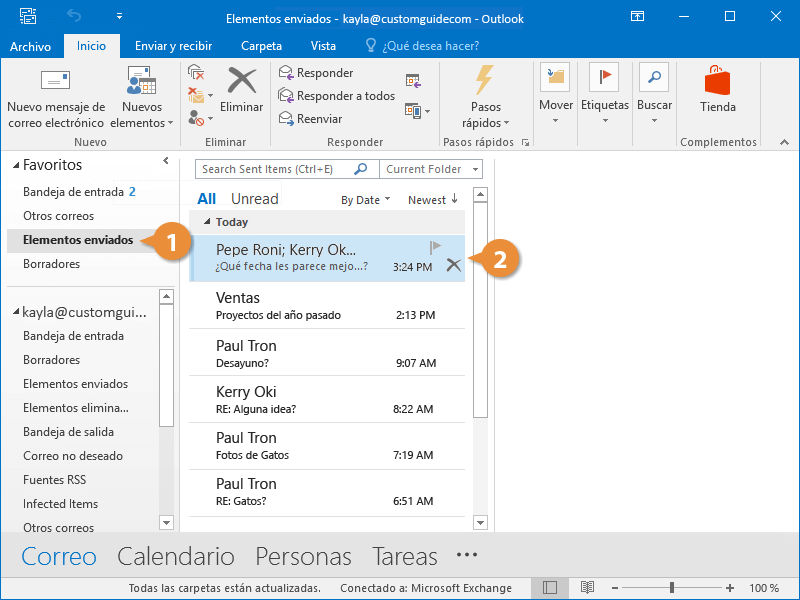Image resolution: width=800 pixels, height=600 pixels.
Task: Open the Archivo menu tab
Action: 30,46
